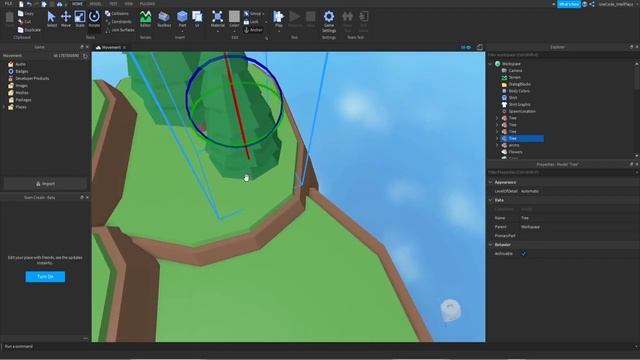Click the refresh icon in Game panel

(85, 56)
